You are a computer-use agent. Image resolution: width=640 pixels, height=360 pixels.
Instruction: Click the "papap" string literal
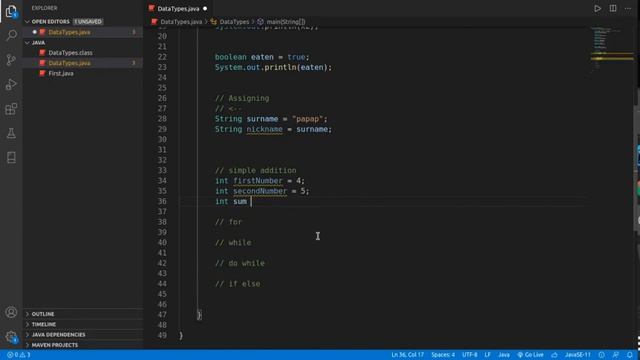307,119
